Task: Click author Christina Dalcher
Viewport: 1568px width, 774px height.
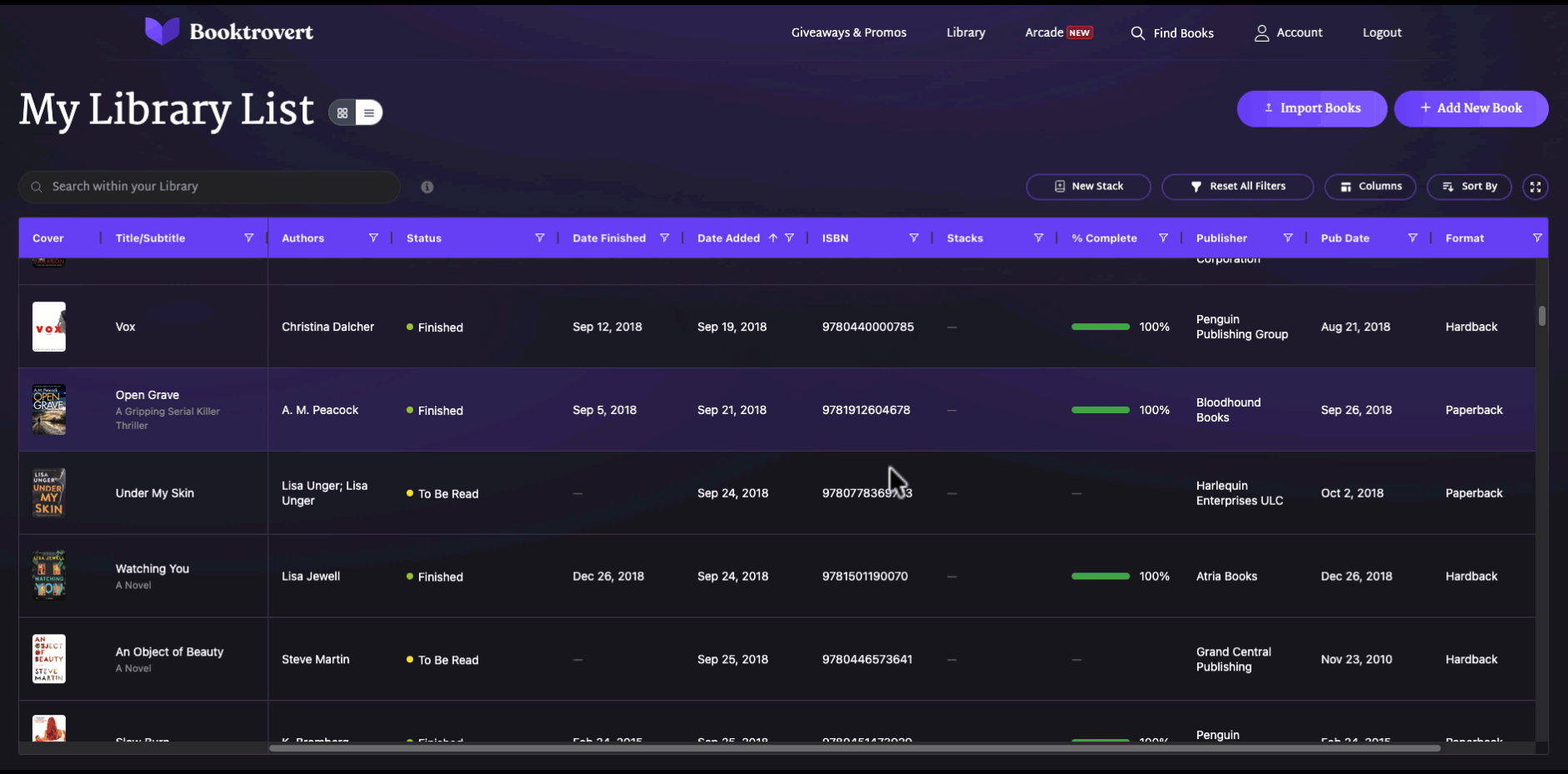Action: click(x=327, y=327)
